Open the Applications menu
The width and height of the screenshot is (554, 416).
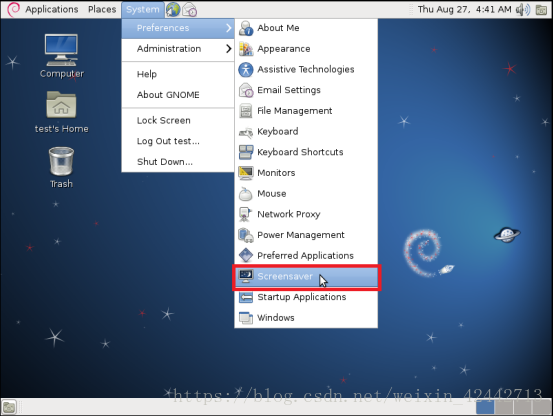click(52, 9)
